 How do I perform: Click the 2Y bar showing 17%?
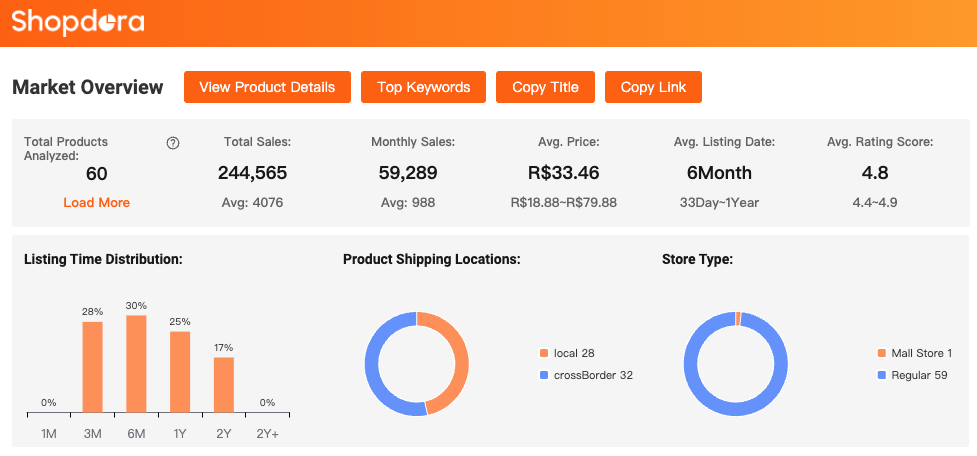coord(224,384)
